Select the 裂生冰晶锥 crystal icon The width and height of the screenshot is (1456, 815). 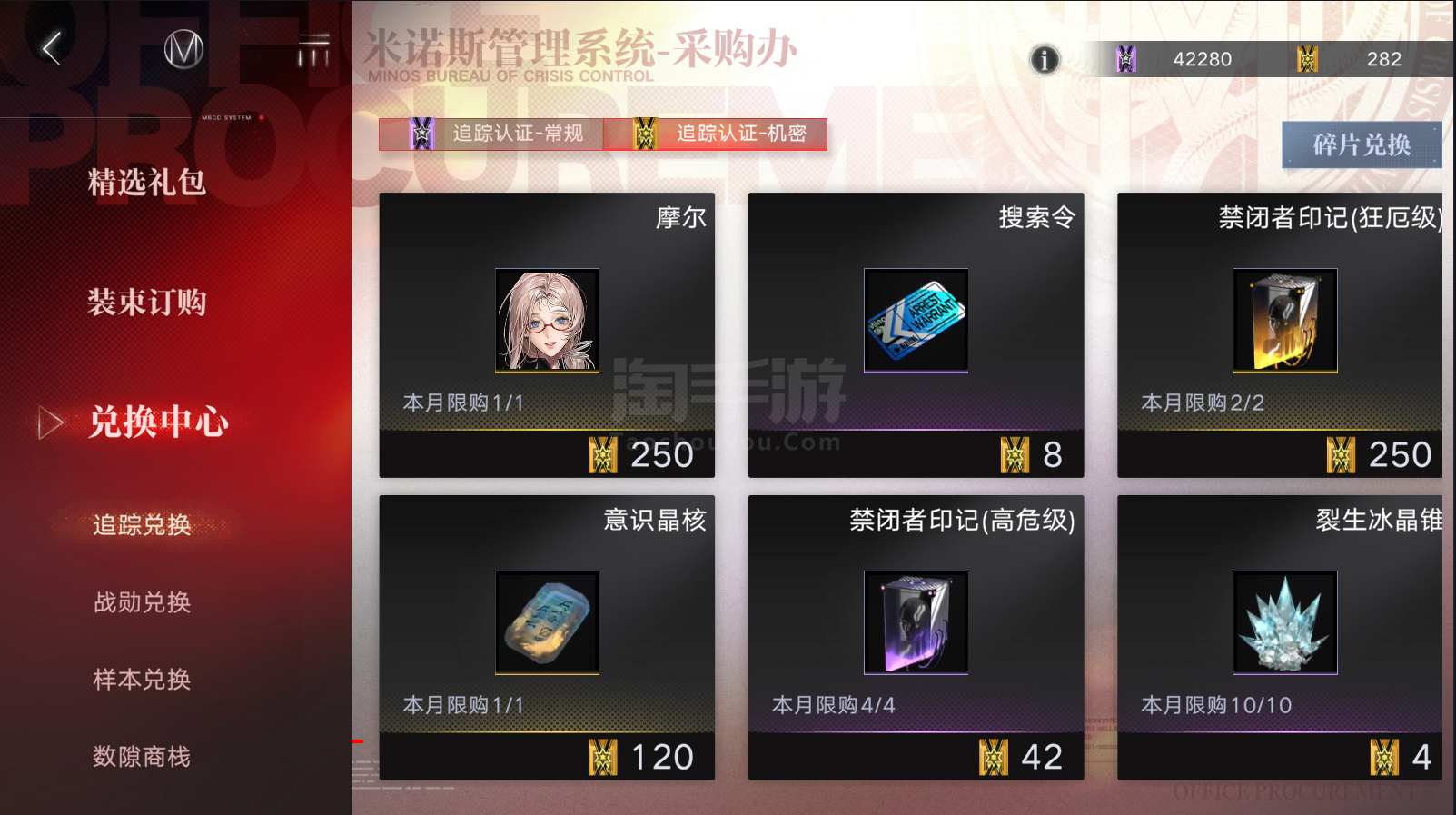(1285, 622)
